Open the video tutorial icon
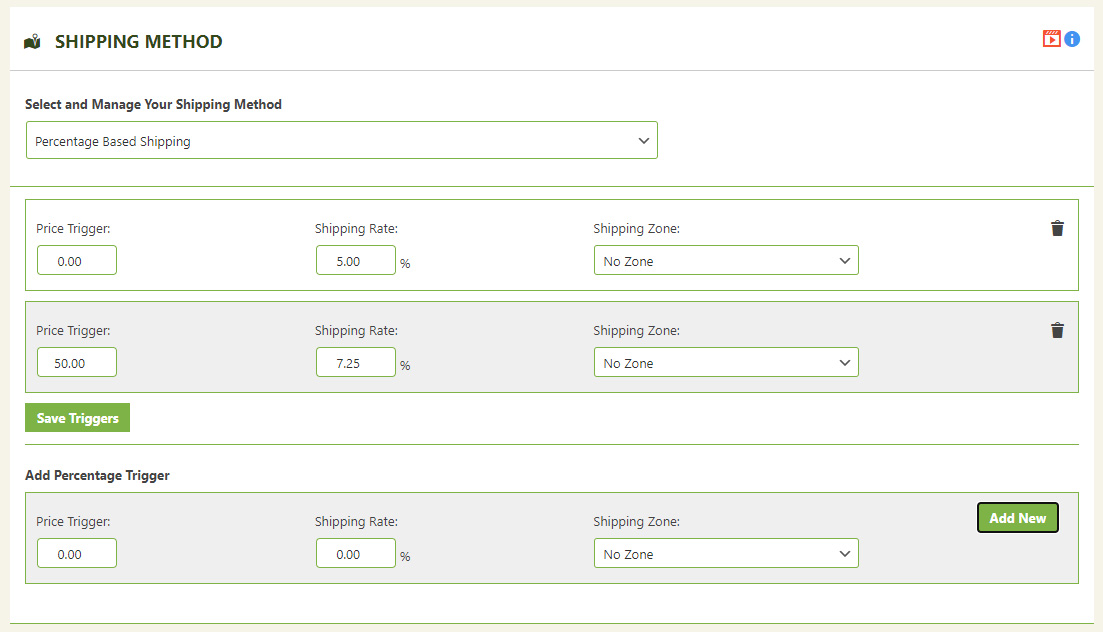1103x632 pixels. [x=1051, y=39]
